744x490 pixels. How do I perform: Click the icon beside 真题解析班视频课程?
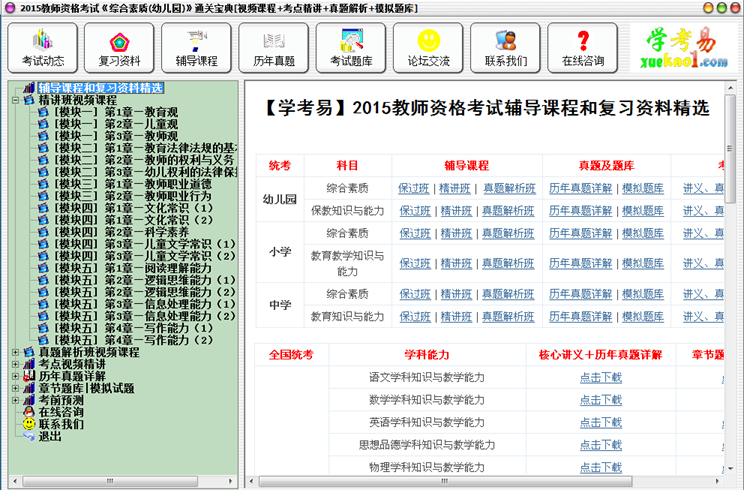tap(29, 352)
